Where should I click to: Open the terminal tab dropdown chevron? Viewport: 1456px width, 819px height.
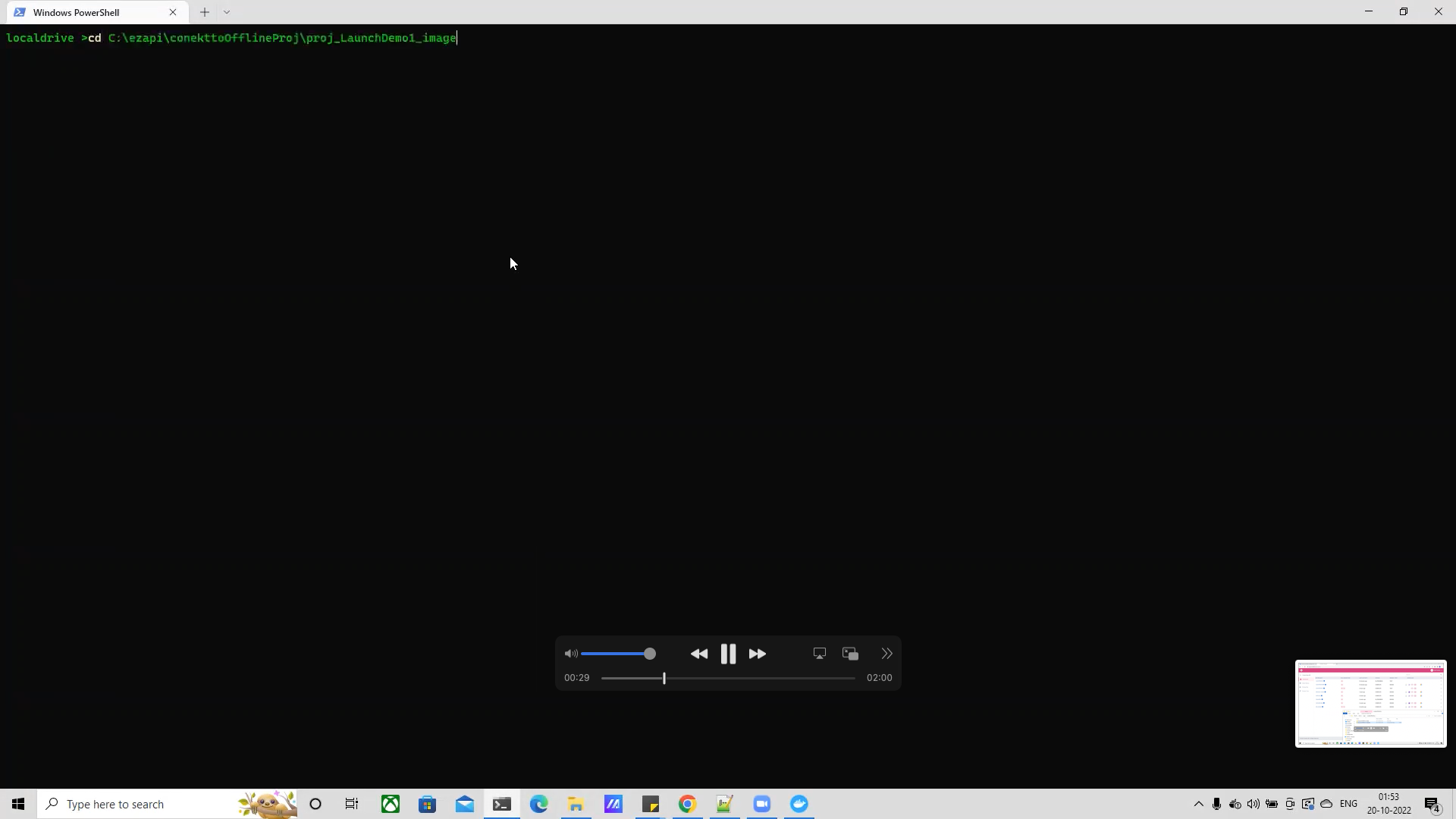(227, 12)
